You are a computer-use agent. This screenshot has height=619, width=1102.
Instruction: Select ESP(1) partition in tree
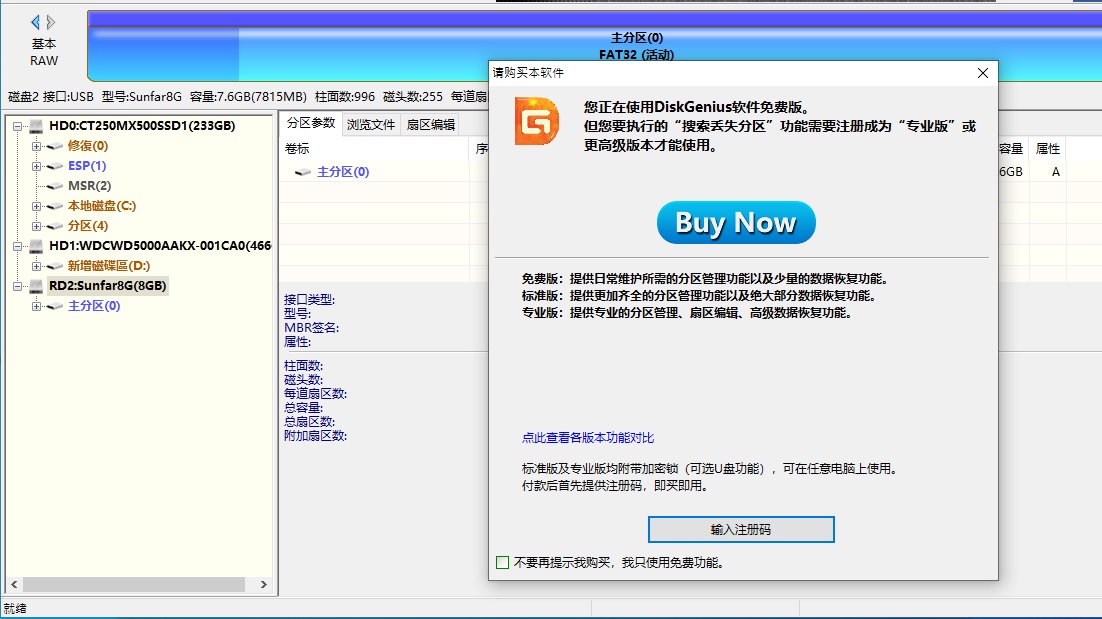87,166
